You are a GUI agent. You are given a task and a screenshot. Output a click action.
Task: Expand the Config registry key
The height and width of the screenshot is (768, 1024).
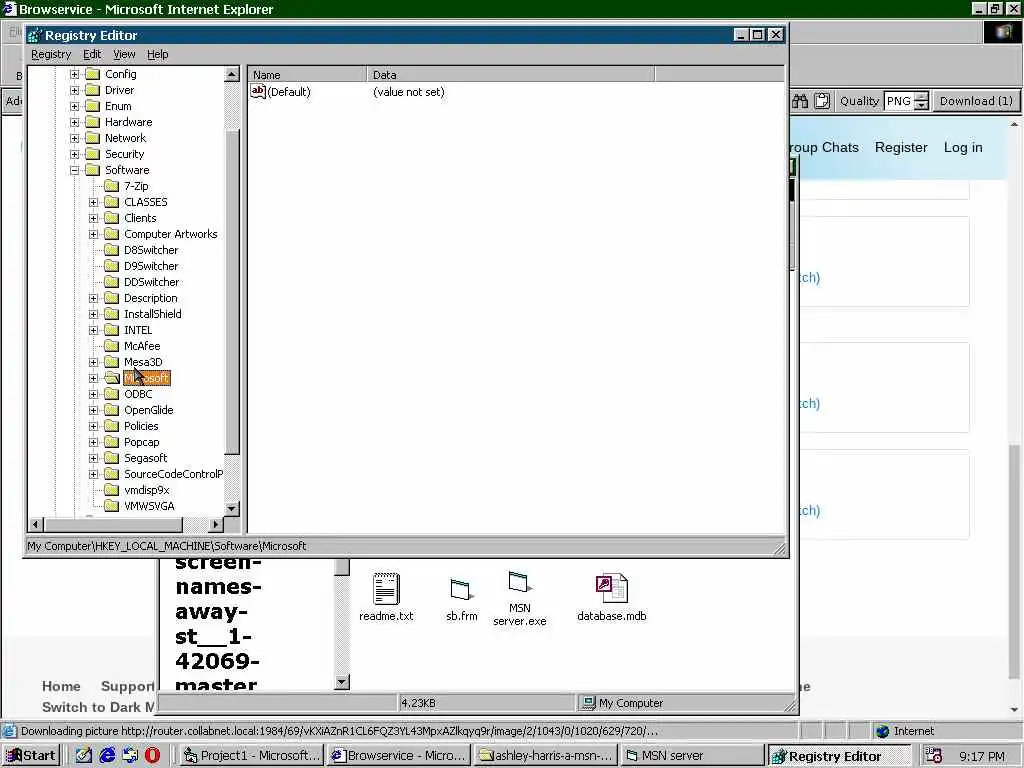tap(74, 74)
